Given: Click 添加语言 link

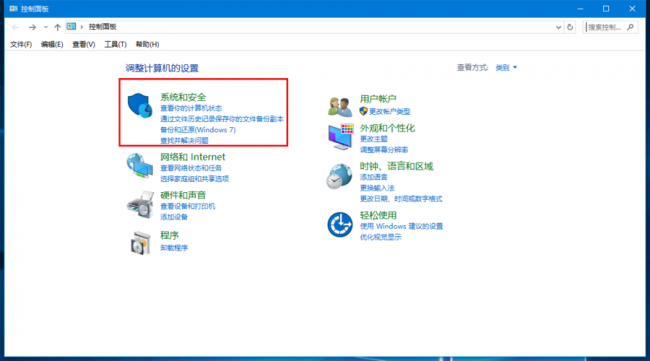Looking at the screenshot, I should coord(374,177).
